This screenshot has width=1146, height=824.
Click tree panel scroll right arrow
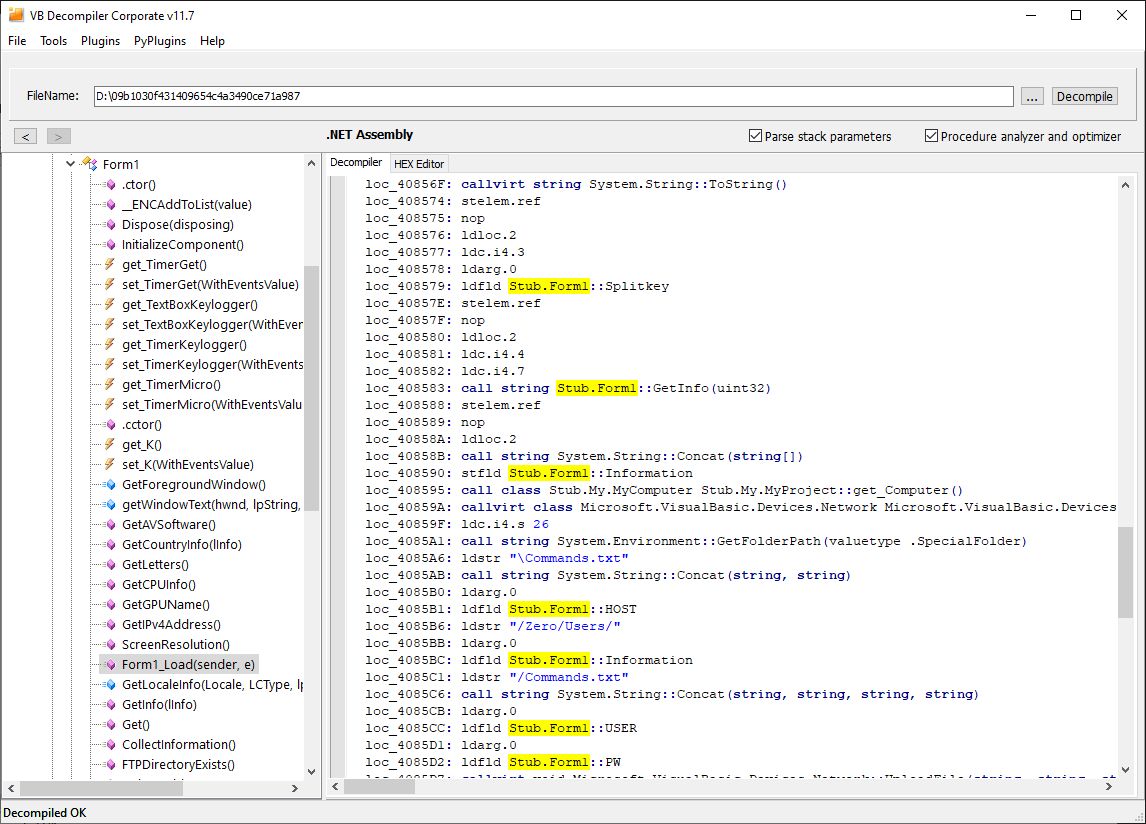(x=295, y=788)
